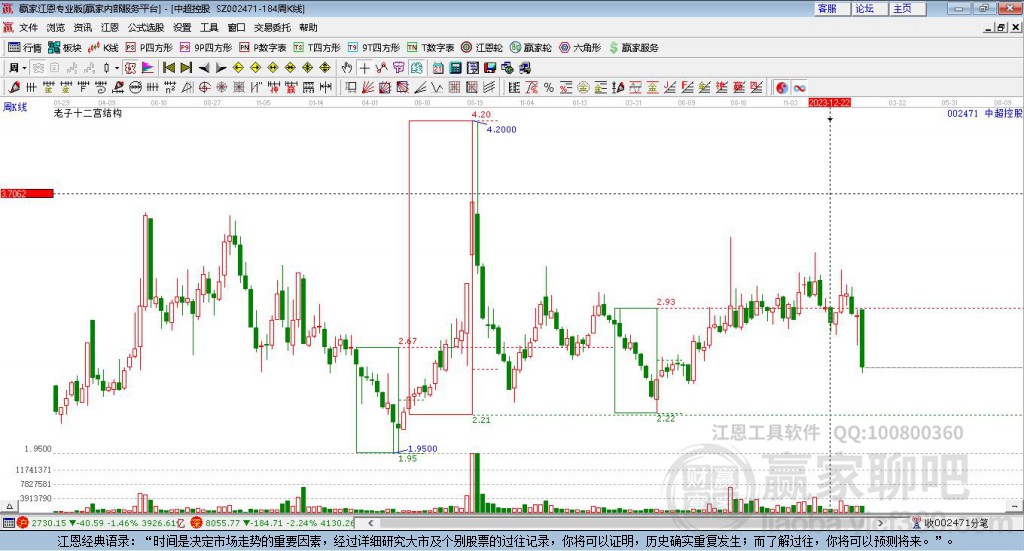Click the 主页 homepage button
The image size is (1024, 551).
[907, 8]
